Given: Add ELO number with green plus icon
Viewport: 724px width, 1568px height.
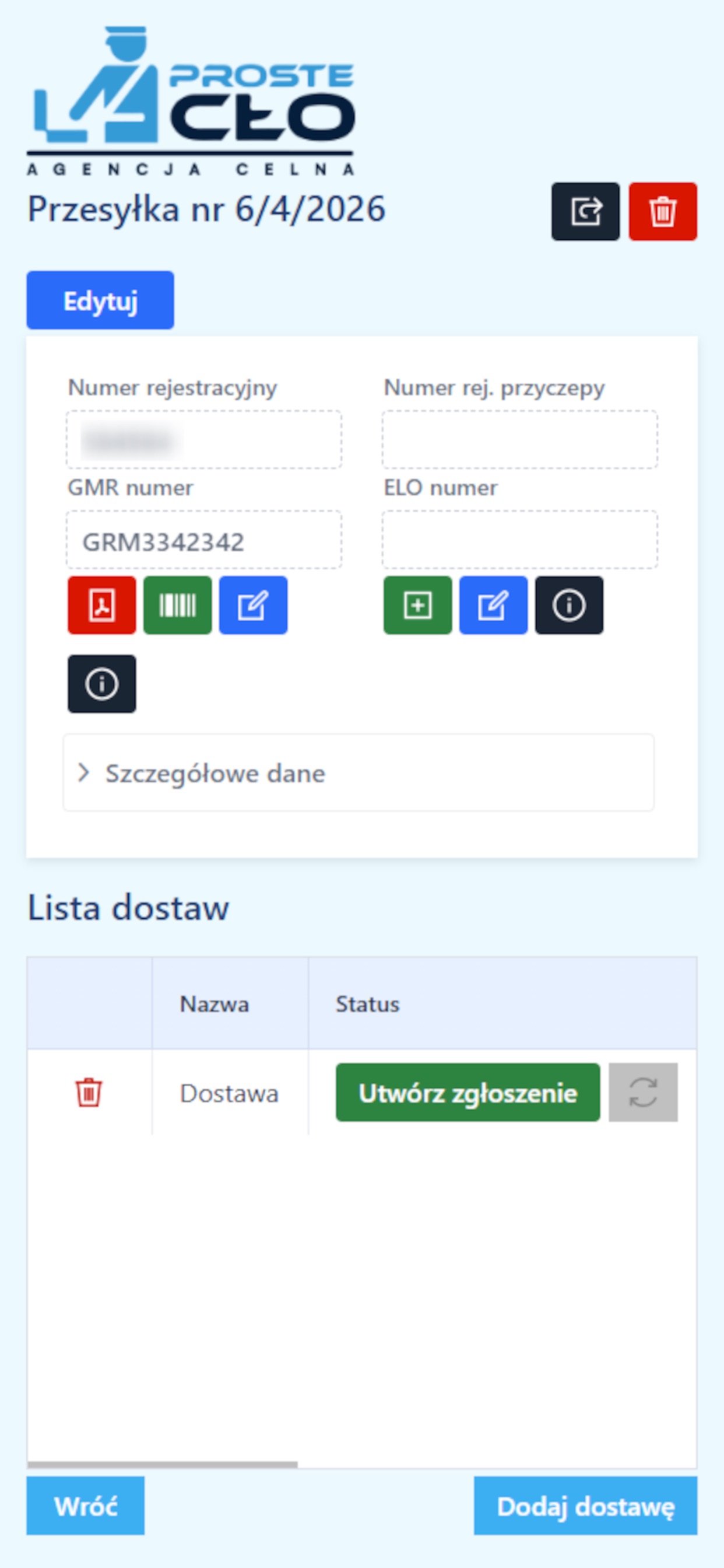Looking at the screenshot, I should tap(417, 605).
